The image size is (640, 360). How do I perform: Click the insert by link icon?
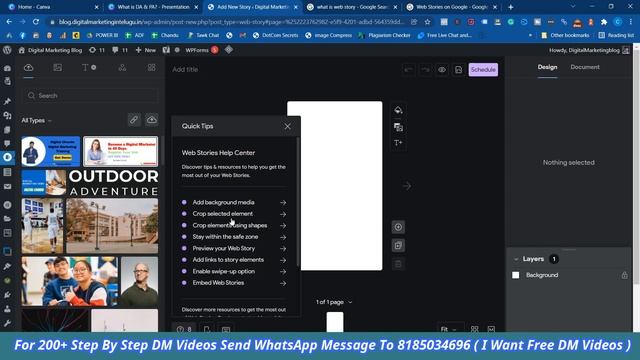coord(134,120)
